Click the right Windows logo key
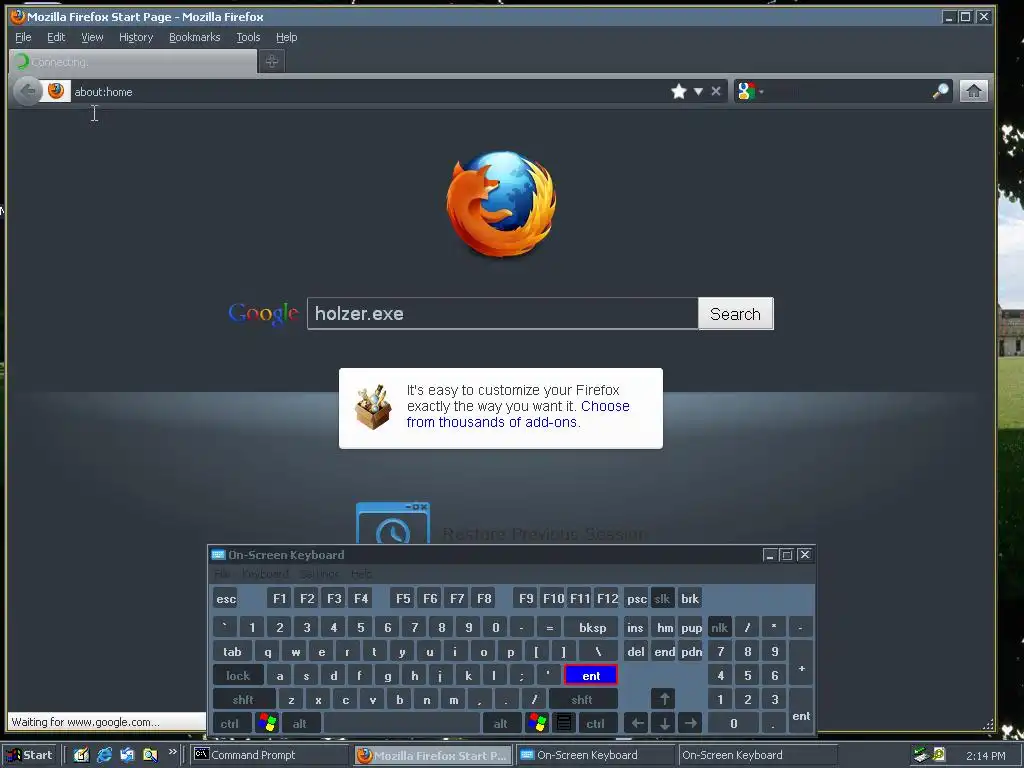Viewport: 1024px width, 768px height. tap(537, 723)
